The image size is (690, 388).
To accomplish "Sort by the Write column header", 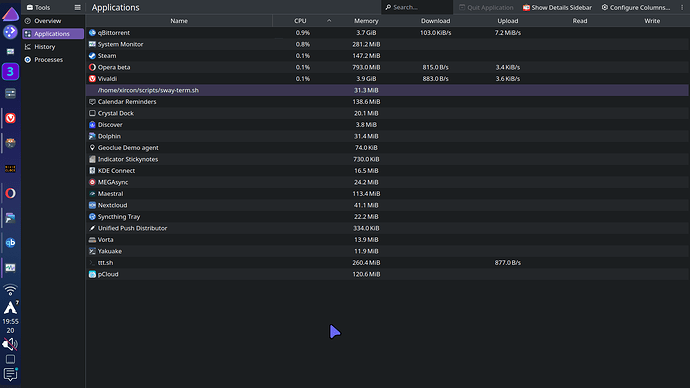I will [652, 21].
